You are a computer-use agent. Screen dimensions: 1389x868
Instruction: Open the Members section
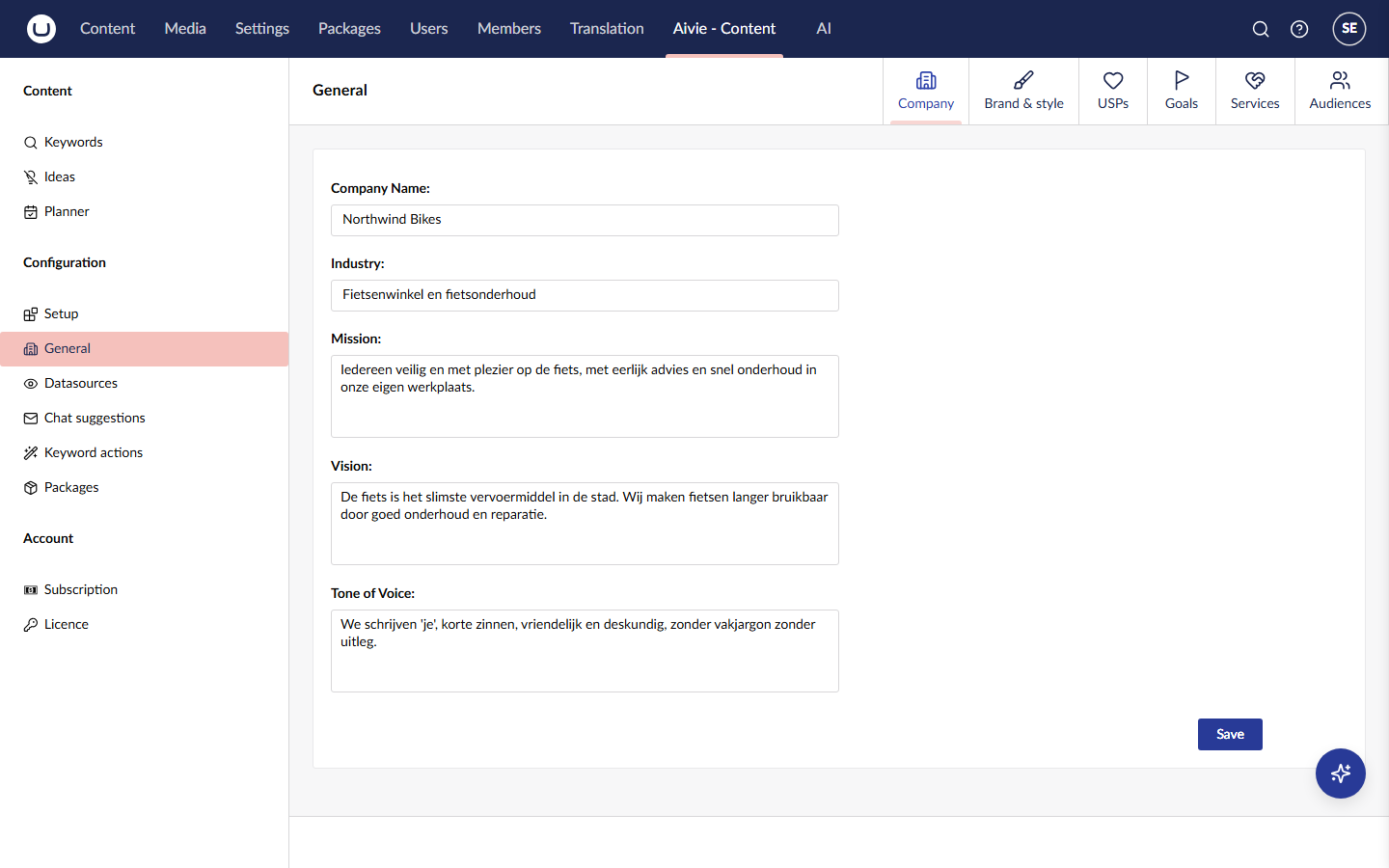tap(509, 29)
